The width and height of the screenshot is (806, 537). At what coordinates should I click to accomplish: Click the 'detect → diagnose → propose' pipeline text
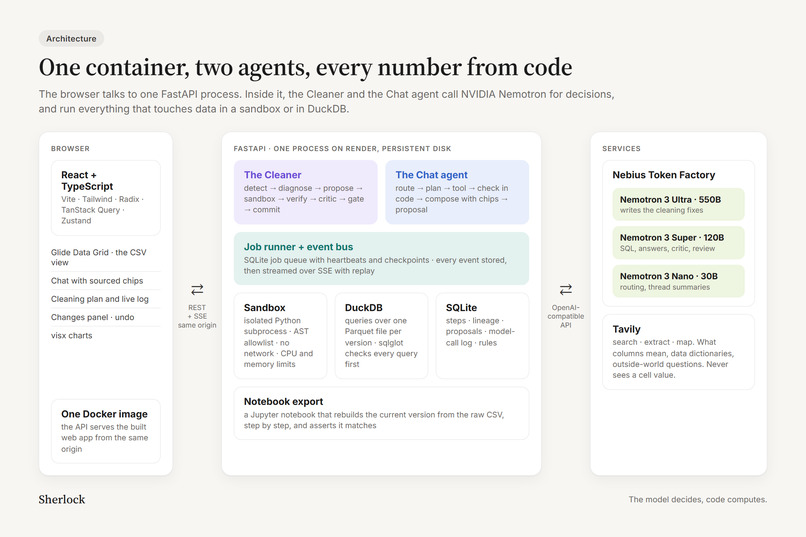click(x=304, y=199)
